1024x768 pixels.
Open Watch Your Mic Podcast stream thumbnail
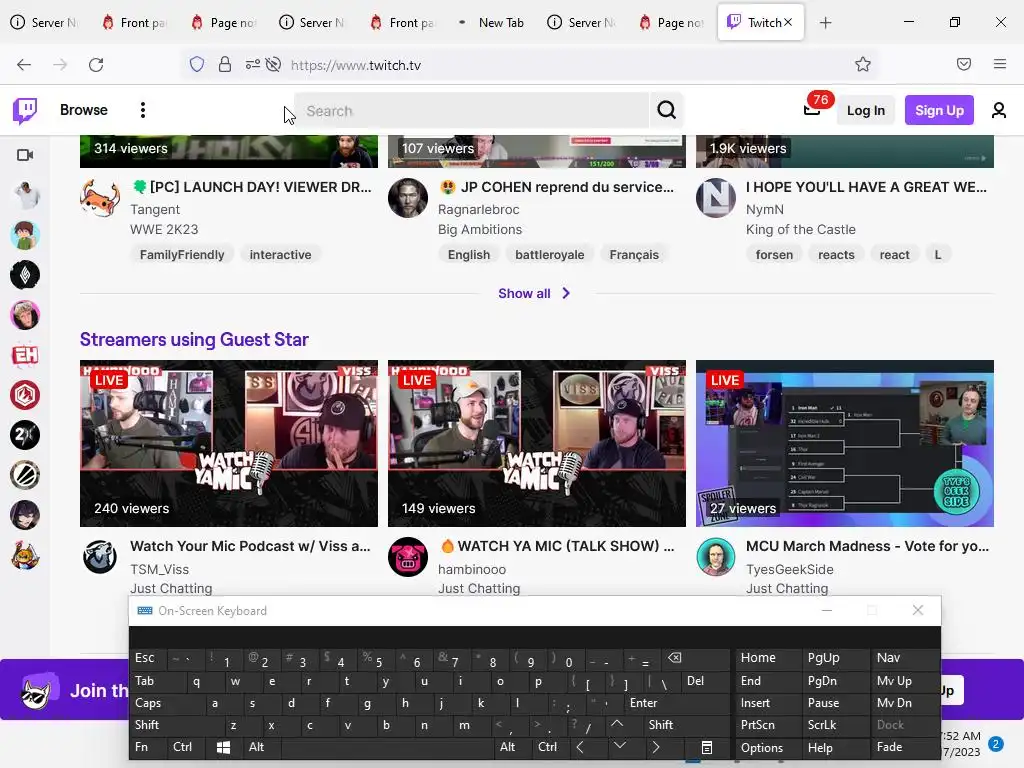[x=229, y=443]
